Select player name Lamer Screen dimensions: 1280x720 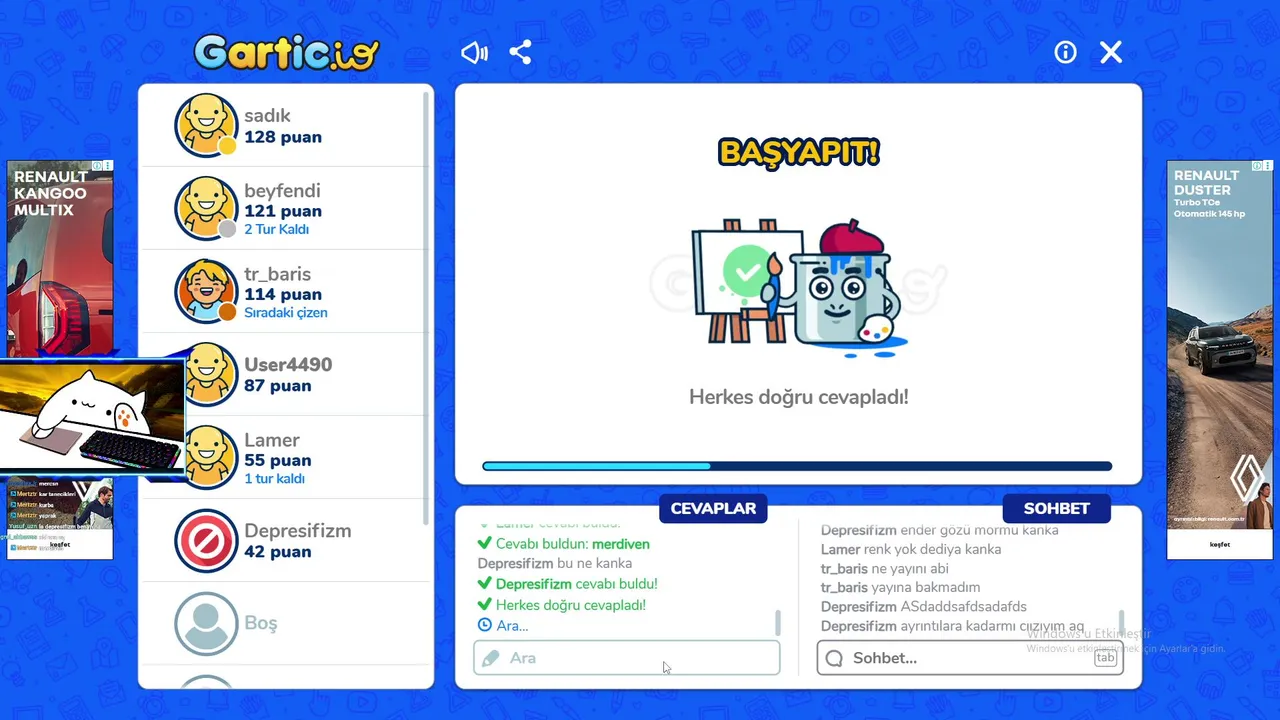[x=272, y=440]
